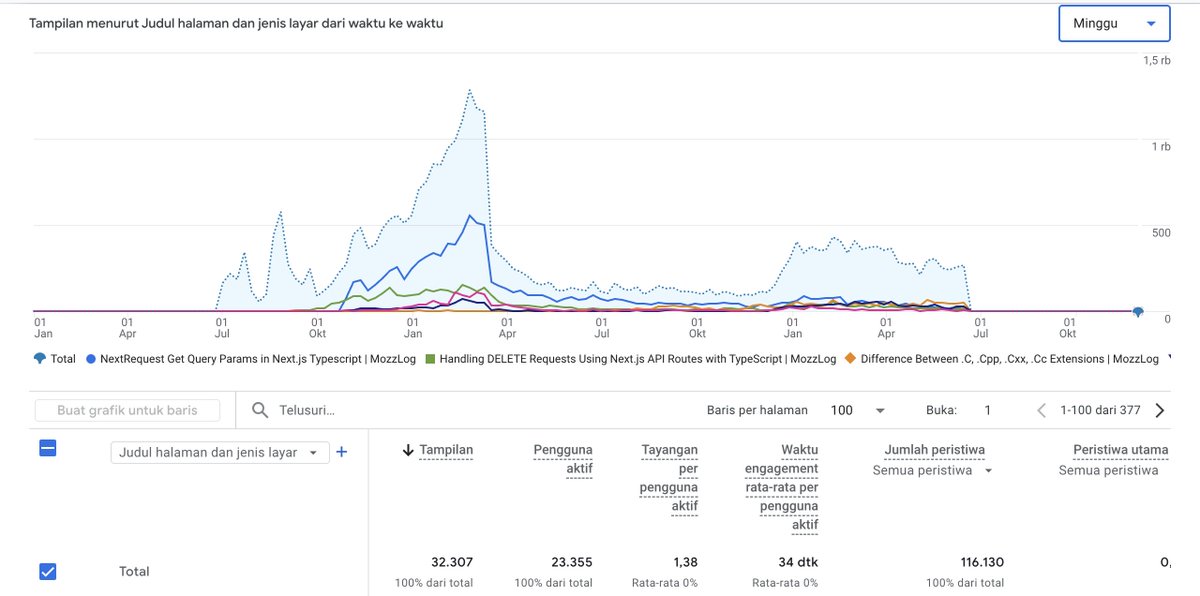Add a secondary dimension with the plus icon
1200x596 pixels.
[x=341, y=452]
